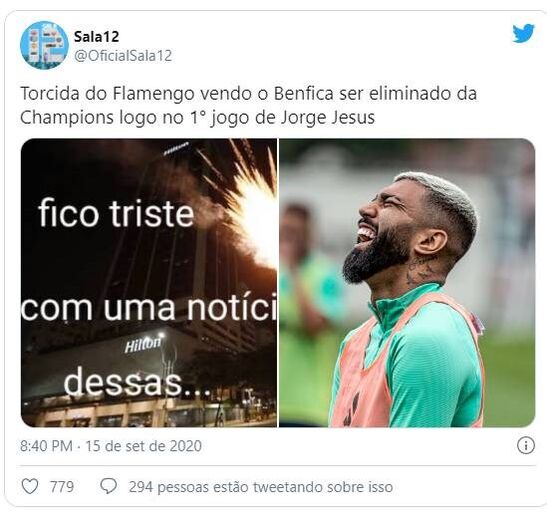Like the tweet with the heart icon
This screenshot has width=547, height=519.
point(30,486)
